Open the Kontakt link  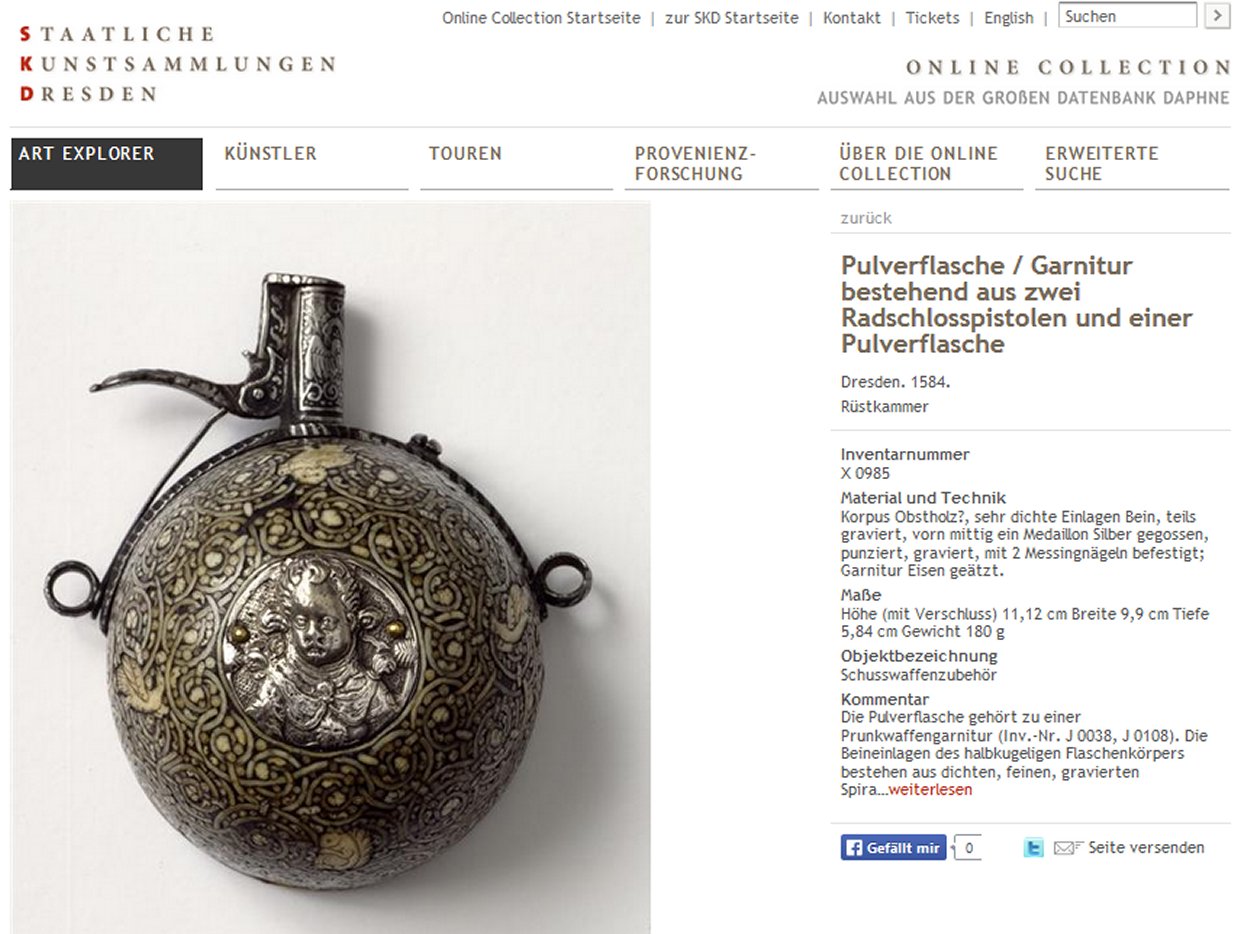pyautogui.click(x=852, y=18)
